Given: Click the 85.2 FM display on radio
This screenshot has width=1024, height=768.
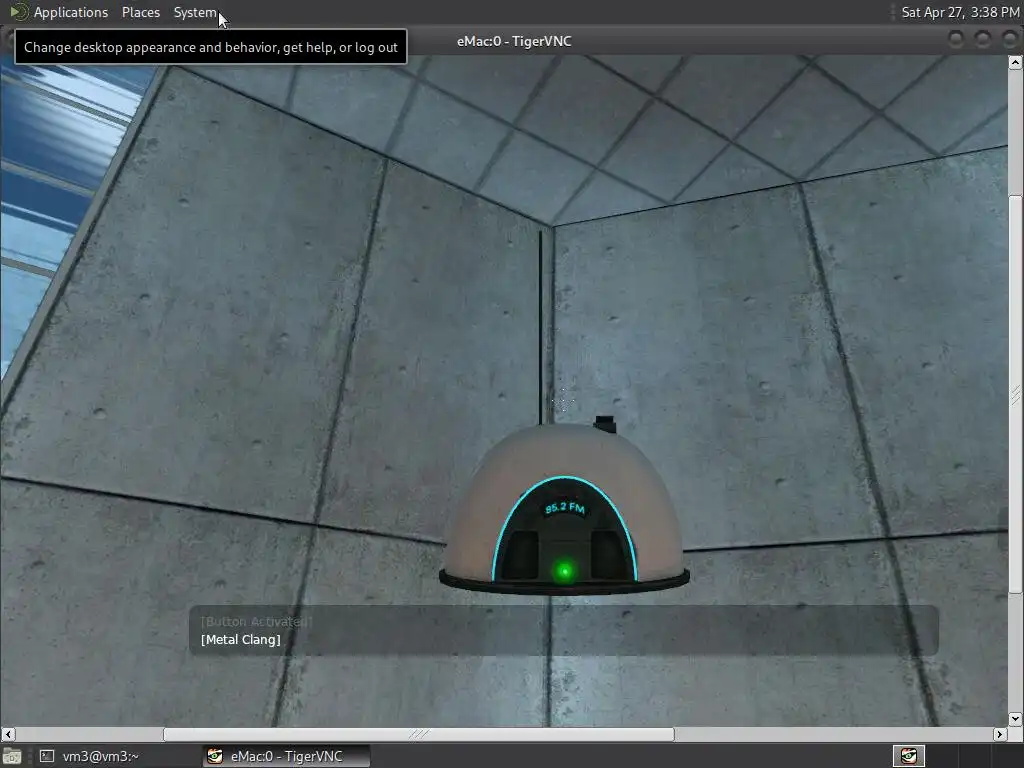Looking at the screenshot, I should [x=565, y=507].
